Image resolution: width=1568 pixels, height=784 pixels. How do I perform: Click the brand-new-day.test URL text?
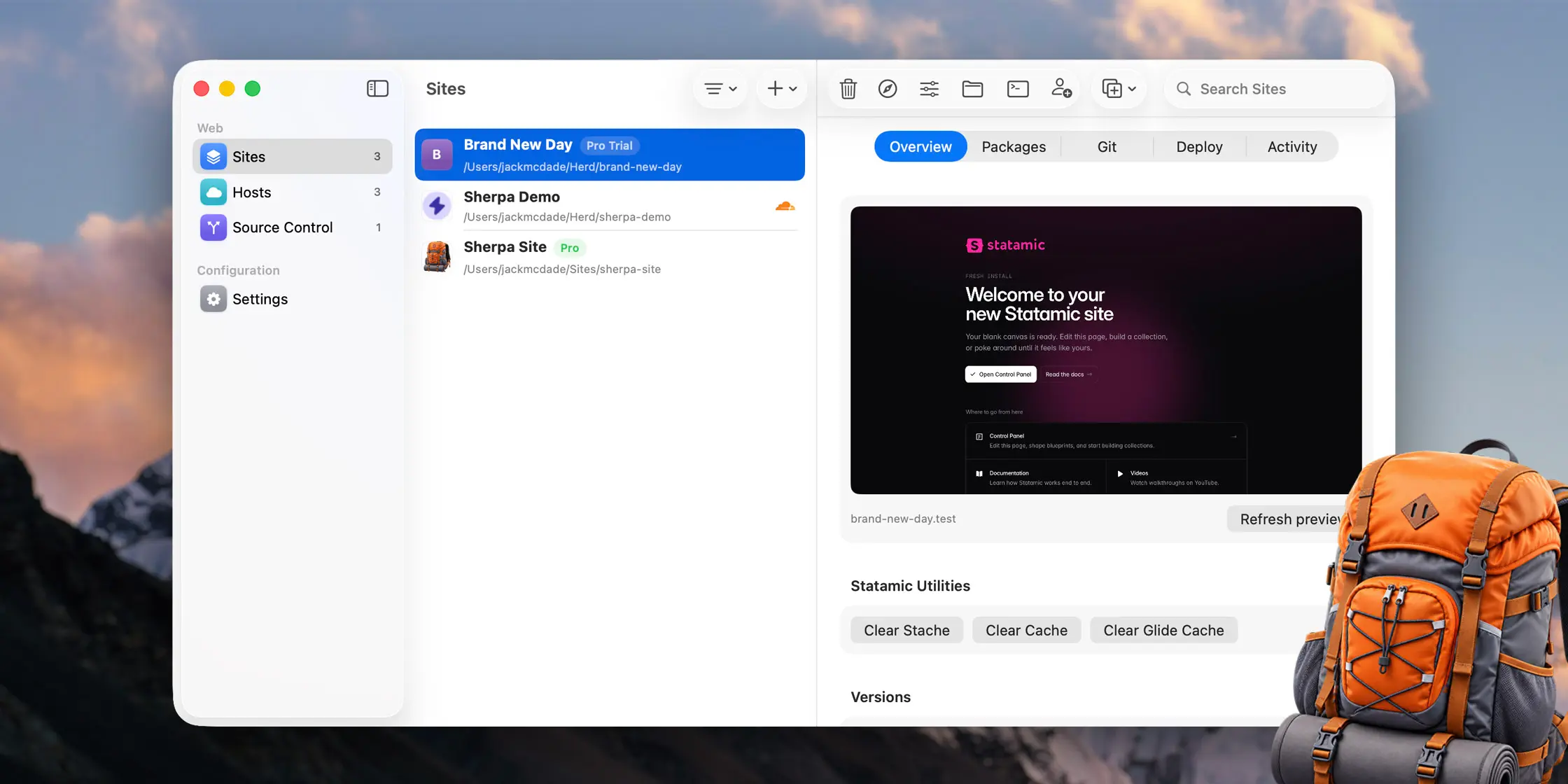point(903,519)
